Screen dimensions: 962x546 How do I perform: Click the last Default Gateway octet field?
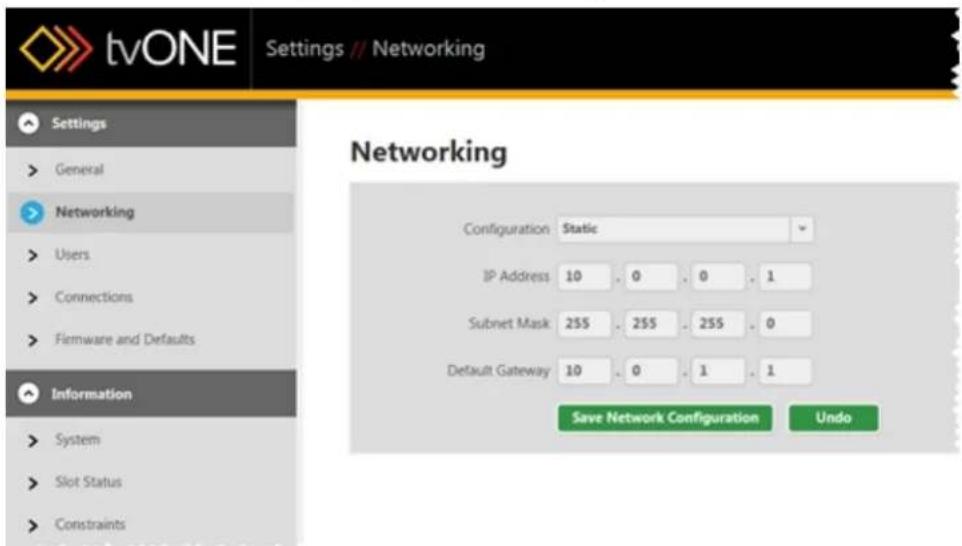pyautogui.click(x=785, y=371)
